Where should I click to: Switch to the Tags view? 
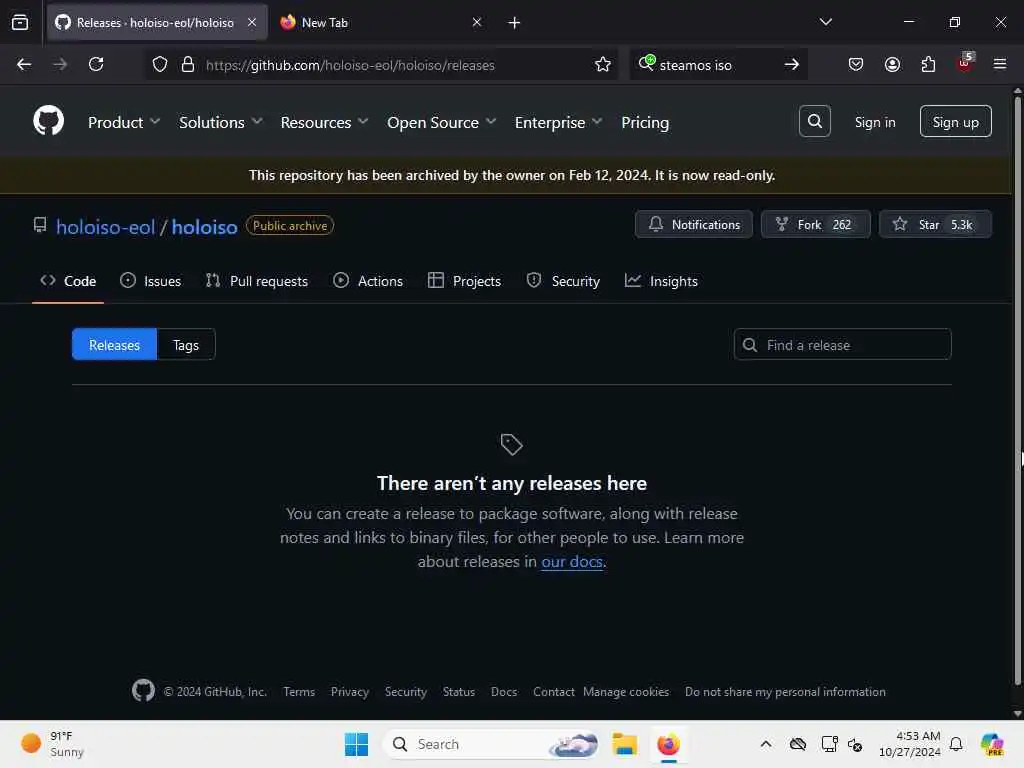(186, 344)
